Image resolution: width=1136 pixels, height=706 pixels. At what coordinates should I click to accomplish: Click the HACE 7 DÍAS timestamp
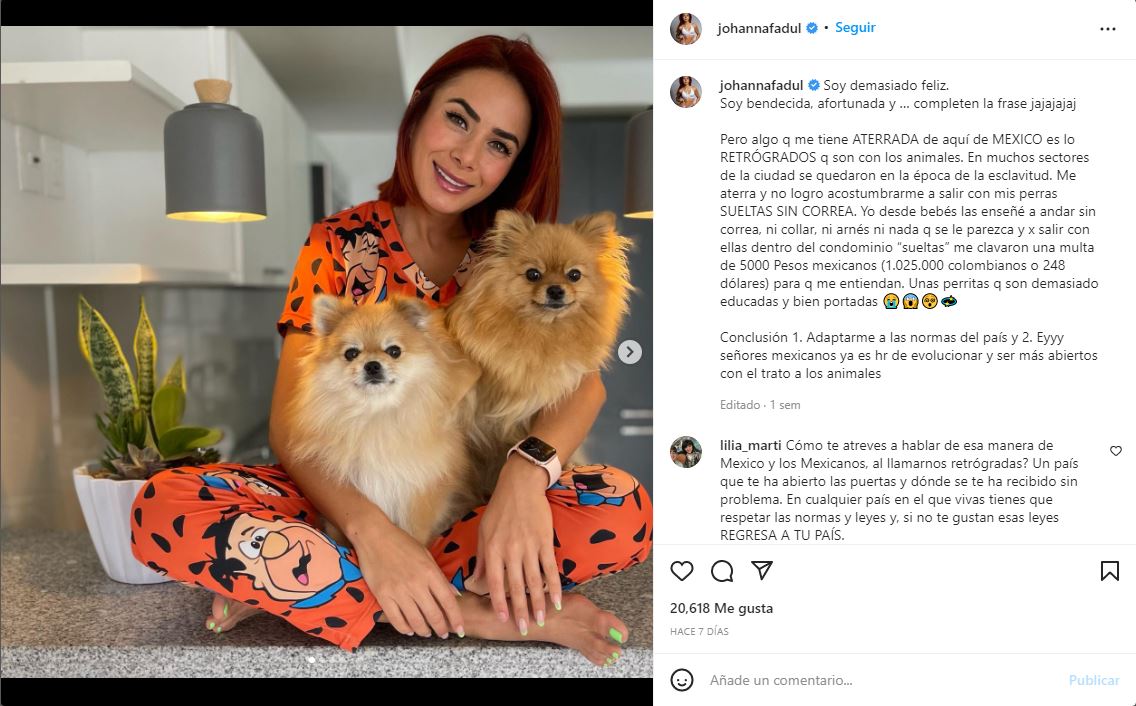699,631
